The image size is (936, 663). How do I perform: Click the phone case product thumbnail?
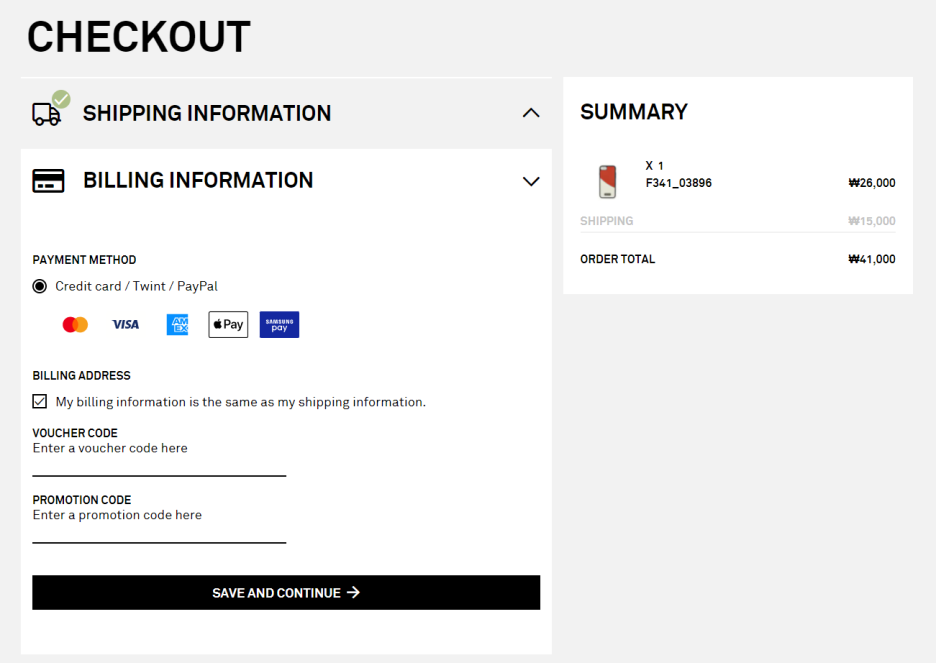click(607, 182)
